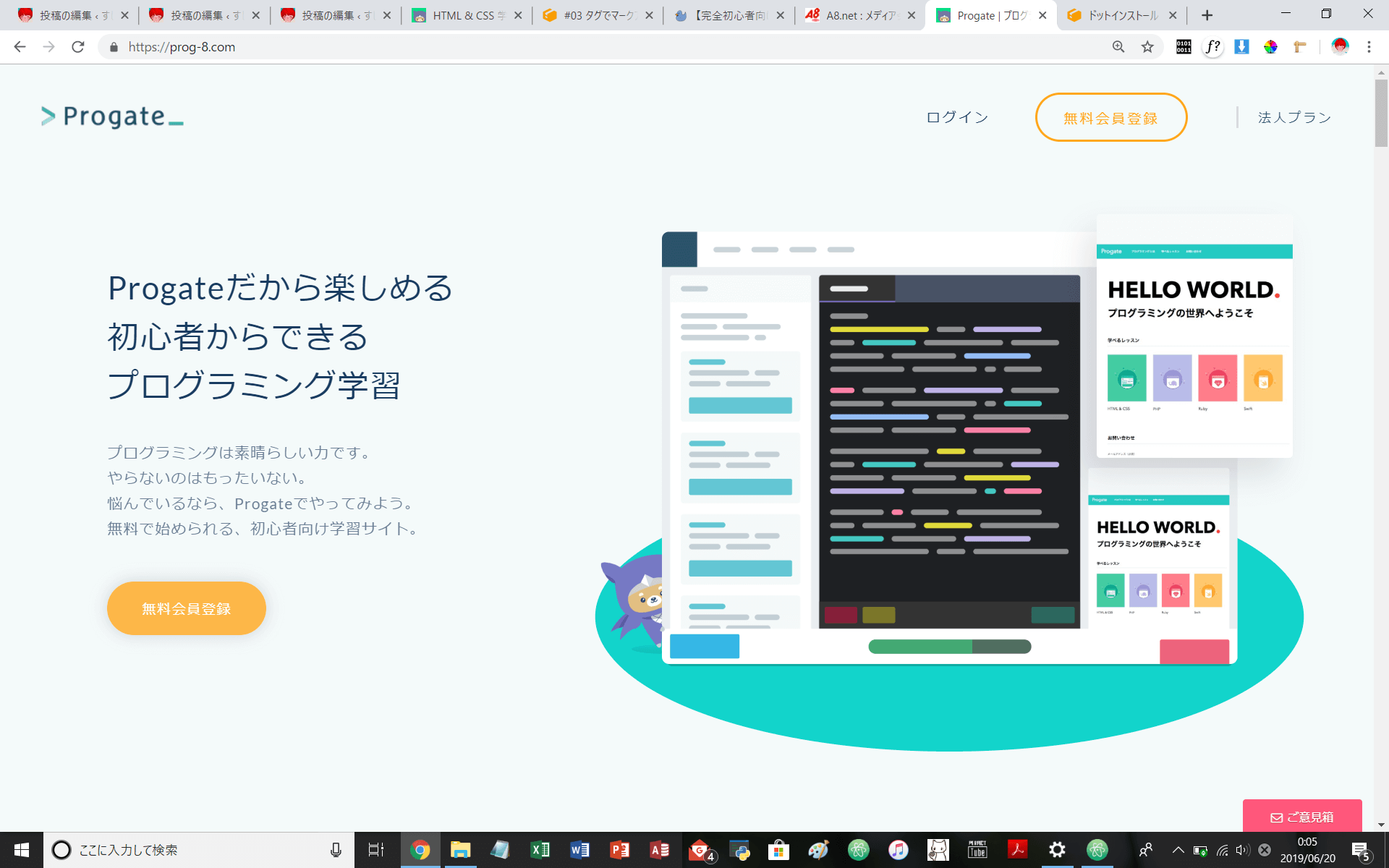Open Access from taskbar
This screenshot has height=868, width=1389.
pyautogui.click(x=659, y=850)
